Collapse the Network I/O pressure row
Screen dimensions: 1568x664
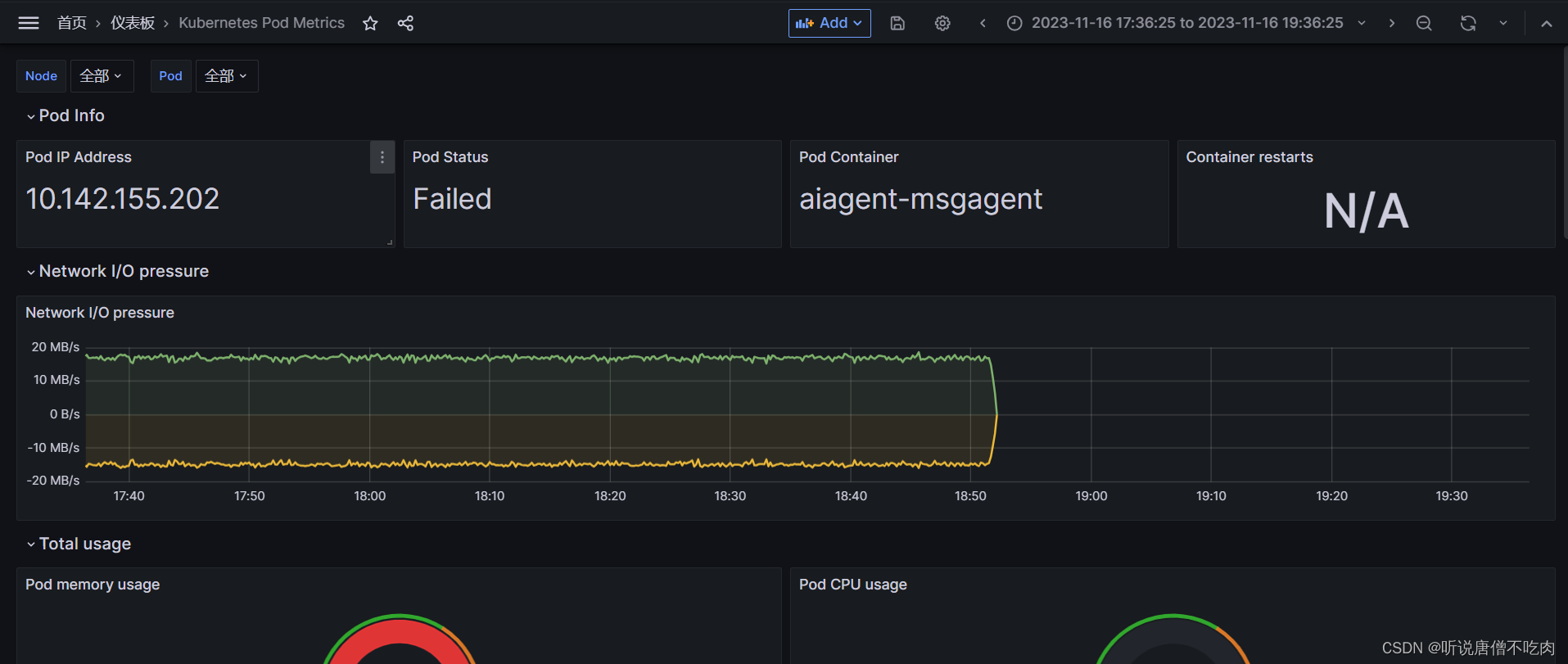117,271
